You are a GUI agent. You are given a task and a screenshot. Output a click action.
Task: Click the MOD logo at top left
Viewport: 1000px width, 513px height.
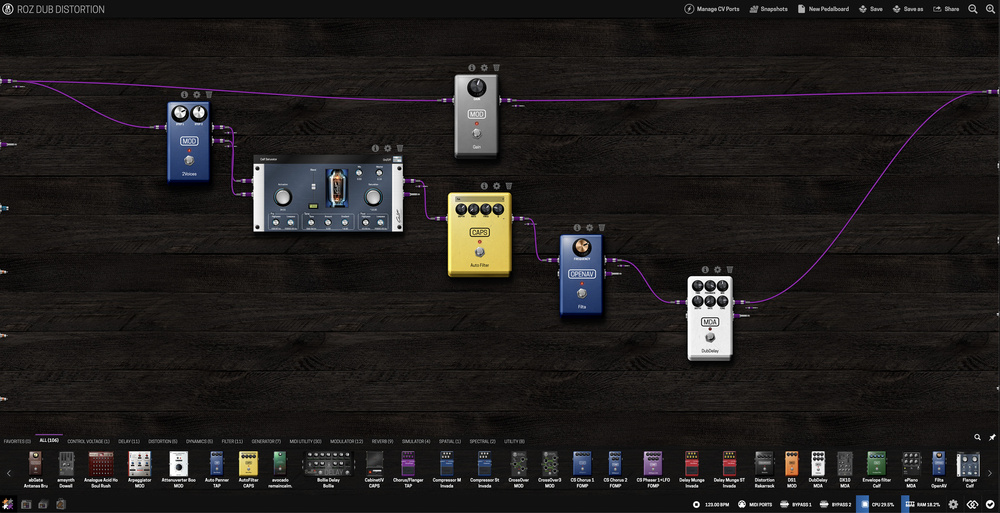[9, 9]
